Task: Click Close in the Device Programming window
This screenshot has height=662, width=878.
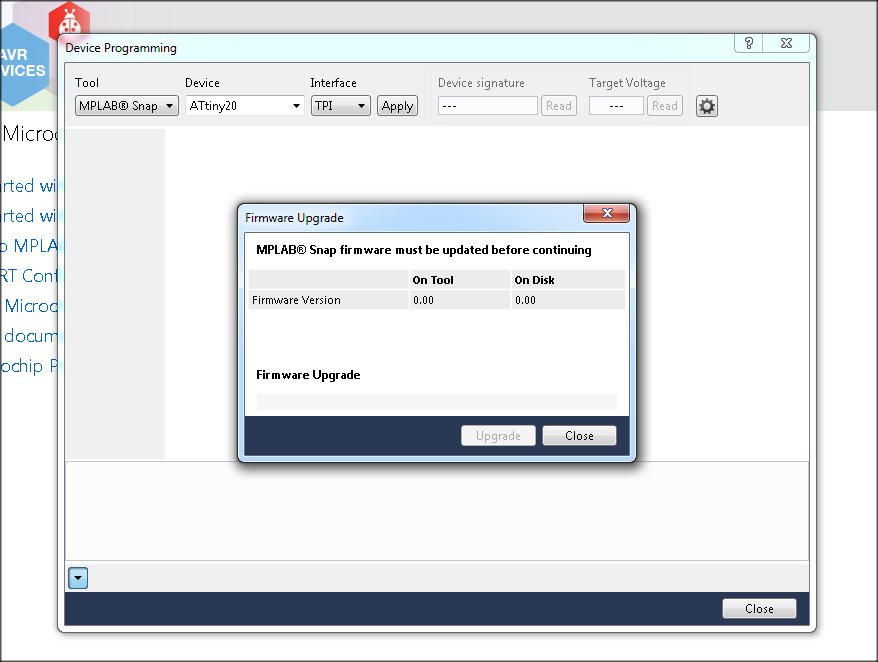Action: coord(759,609)
